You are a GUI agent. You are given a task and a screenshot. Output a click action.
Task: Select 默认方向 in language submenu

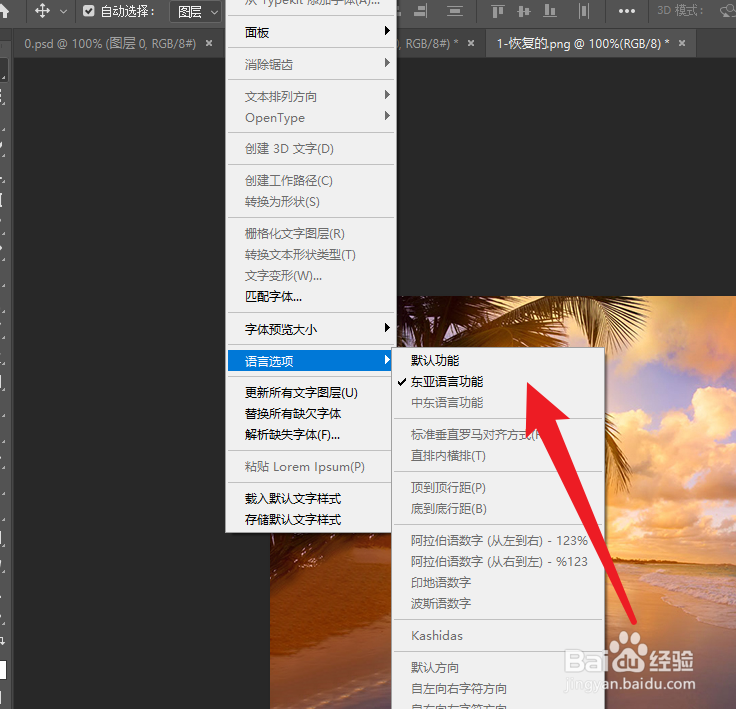click(x=498, y=668)
